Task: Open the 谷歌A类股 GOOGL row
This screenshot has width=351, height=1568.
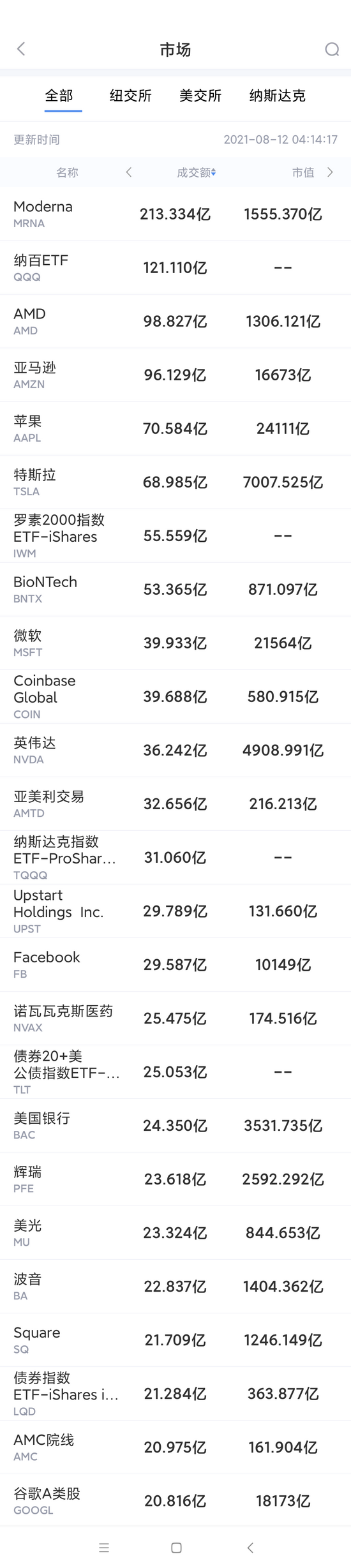Action: click(x=175, y=1500)
